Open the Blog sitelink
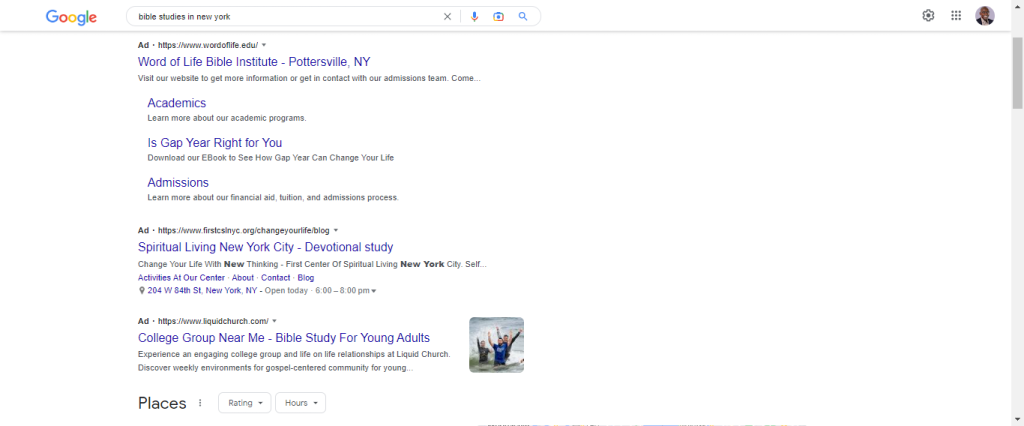Viewport: 1024px width, 426px height. coord(306,278)
